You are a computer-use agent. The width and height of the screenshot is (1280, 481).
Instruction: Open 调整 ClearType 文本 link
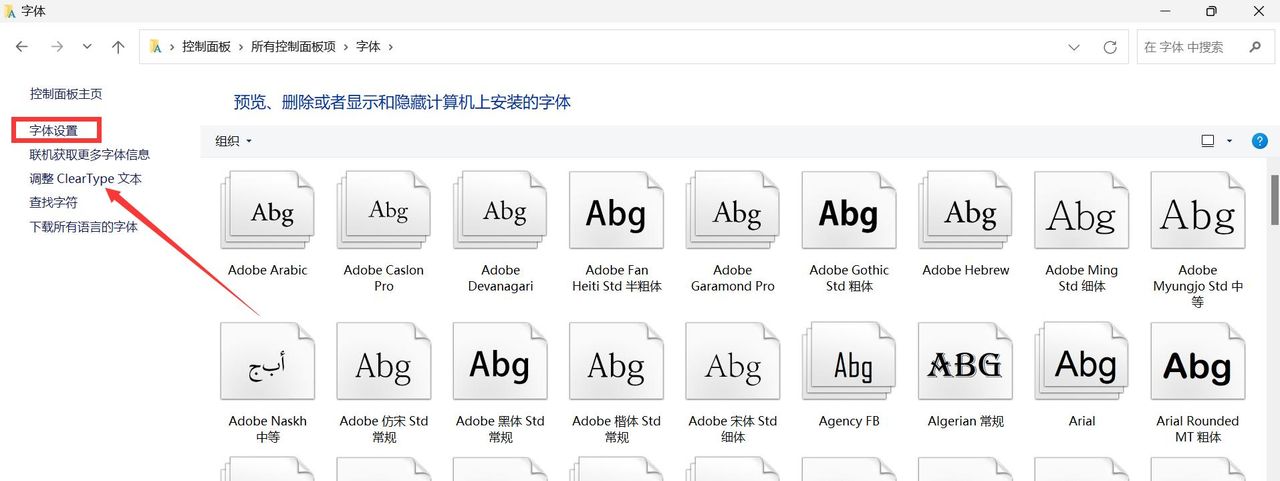coord(86,179)
